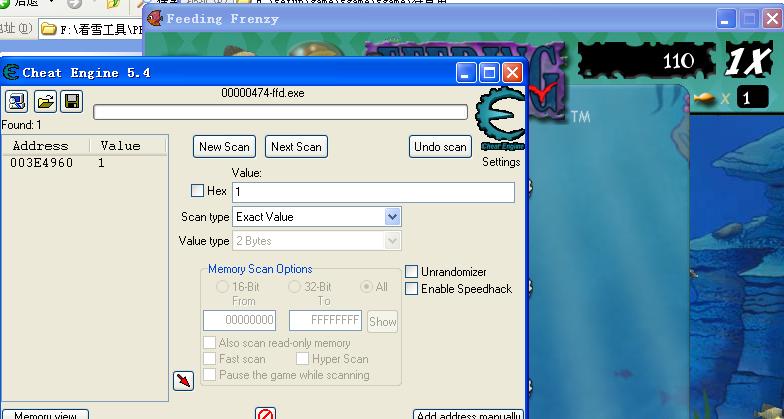Click the 1X multiplier in game
Image resolution: width=784 pixels, height=419 pixels.
click(748, 60)
